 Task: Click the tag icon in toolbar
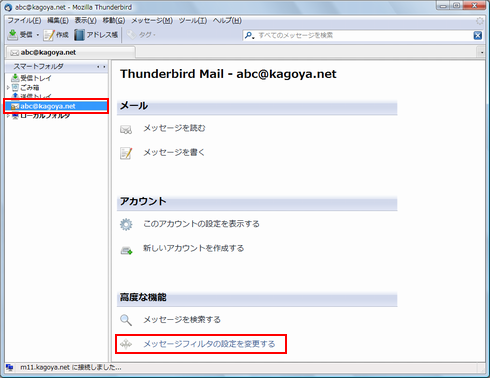click(x=132, y=35)
